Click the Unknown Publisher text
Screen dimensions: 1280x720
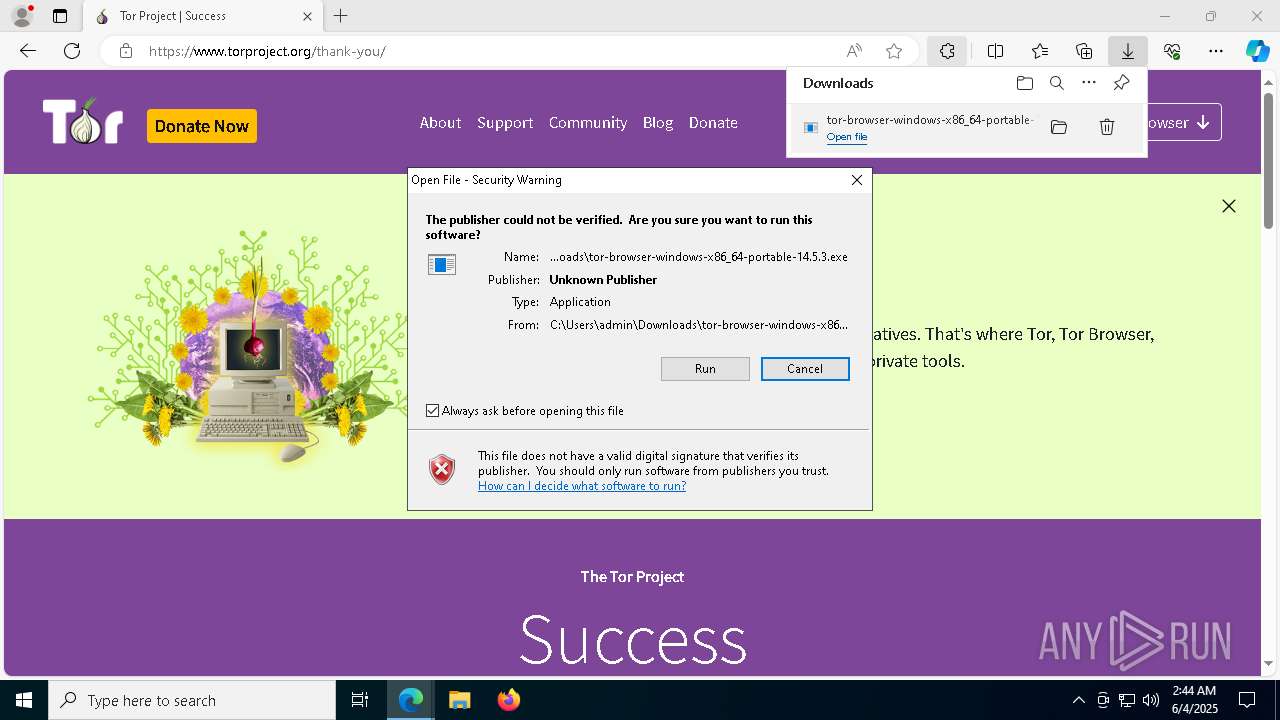click(603, 280)
